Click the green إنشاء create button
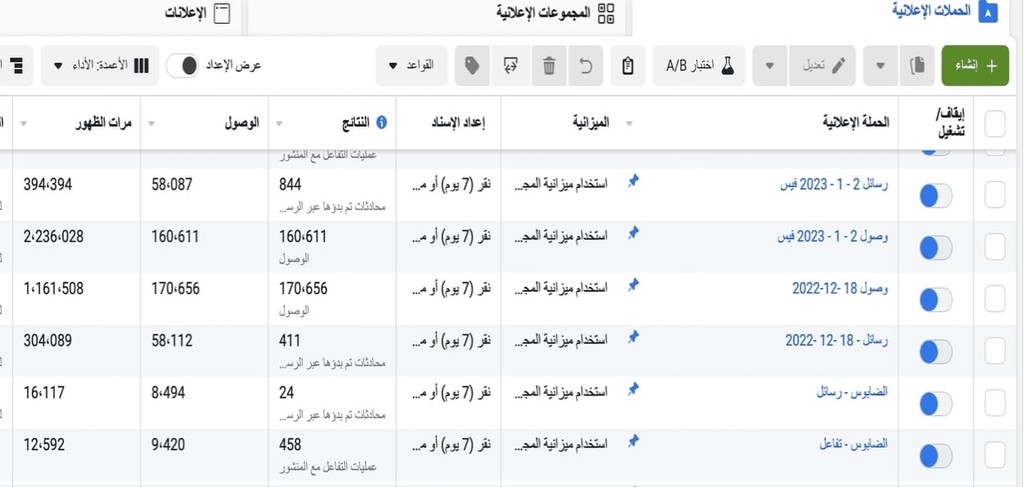Image resolution: width=1024 pixels, height=487 pixels. click(x=975, y=65)
